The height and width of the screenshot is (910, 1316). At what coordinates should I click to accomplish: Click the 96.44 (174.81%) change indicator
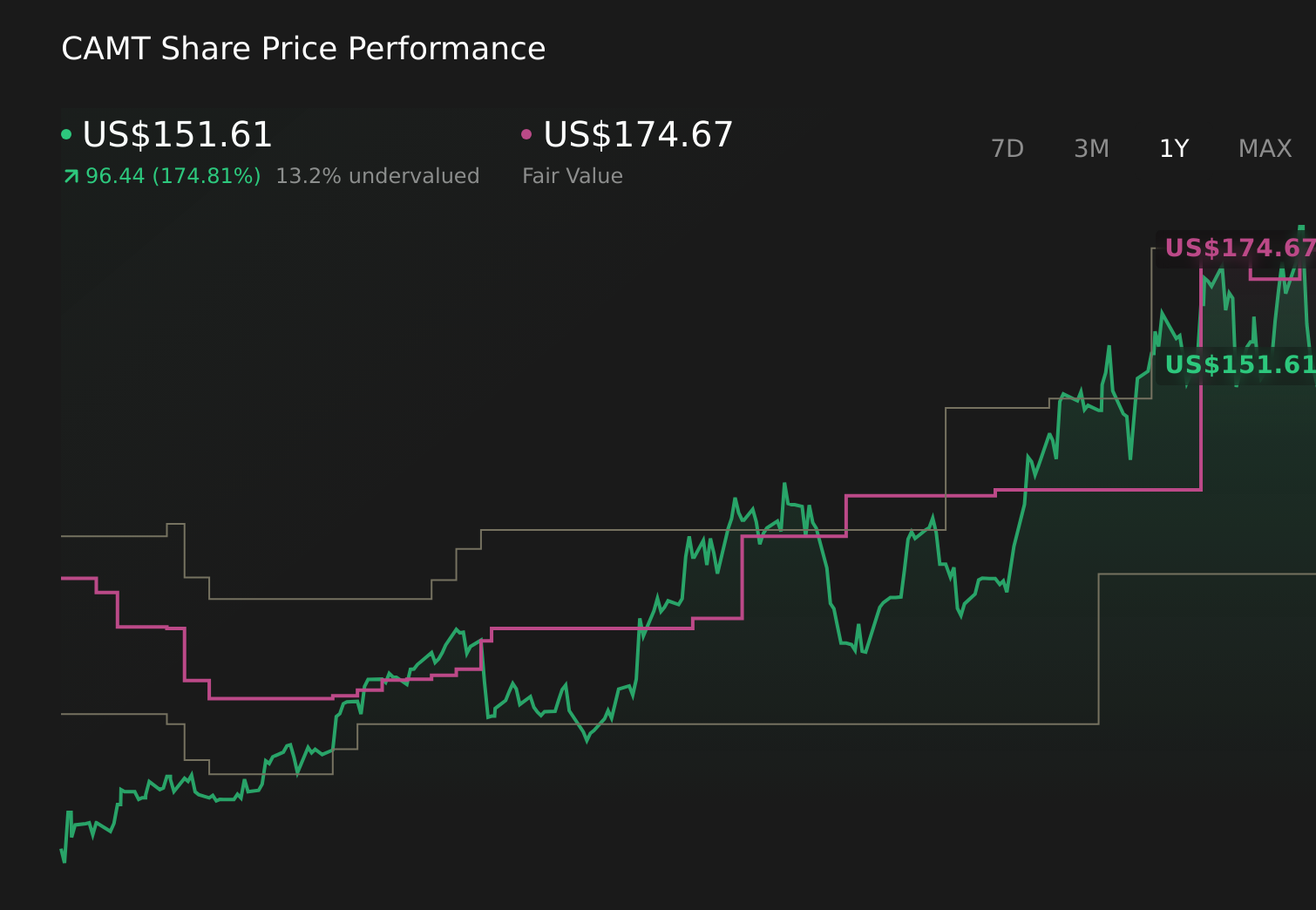[x=173, y=175]
